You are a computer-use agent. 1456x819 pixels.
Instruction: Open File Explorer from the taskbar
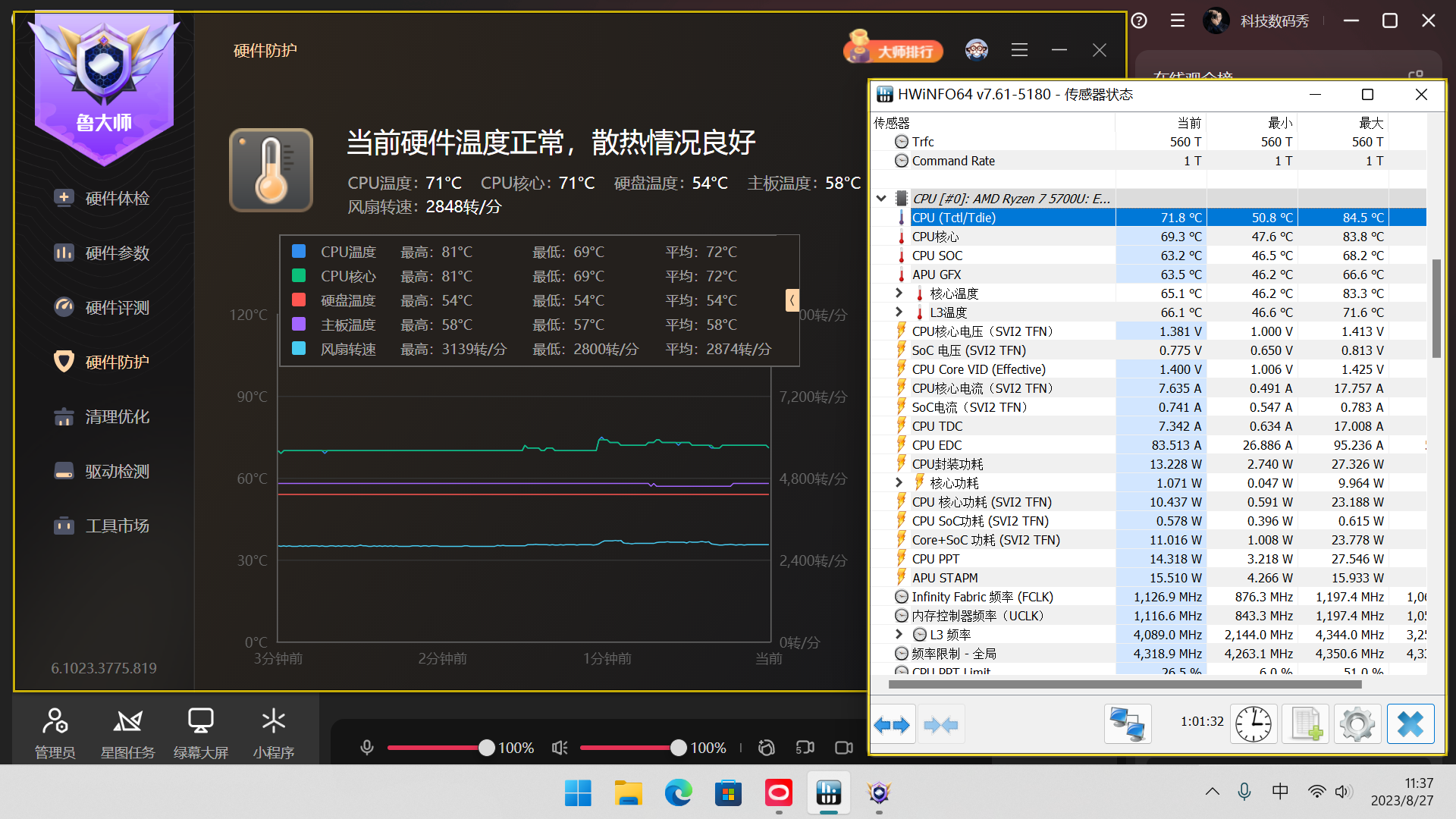coord(628,793)
